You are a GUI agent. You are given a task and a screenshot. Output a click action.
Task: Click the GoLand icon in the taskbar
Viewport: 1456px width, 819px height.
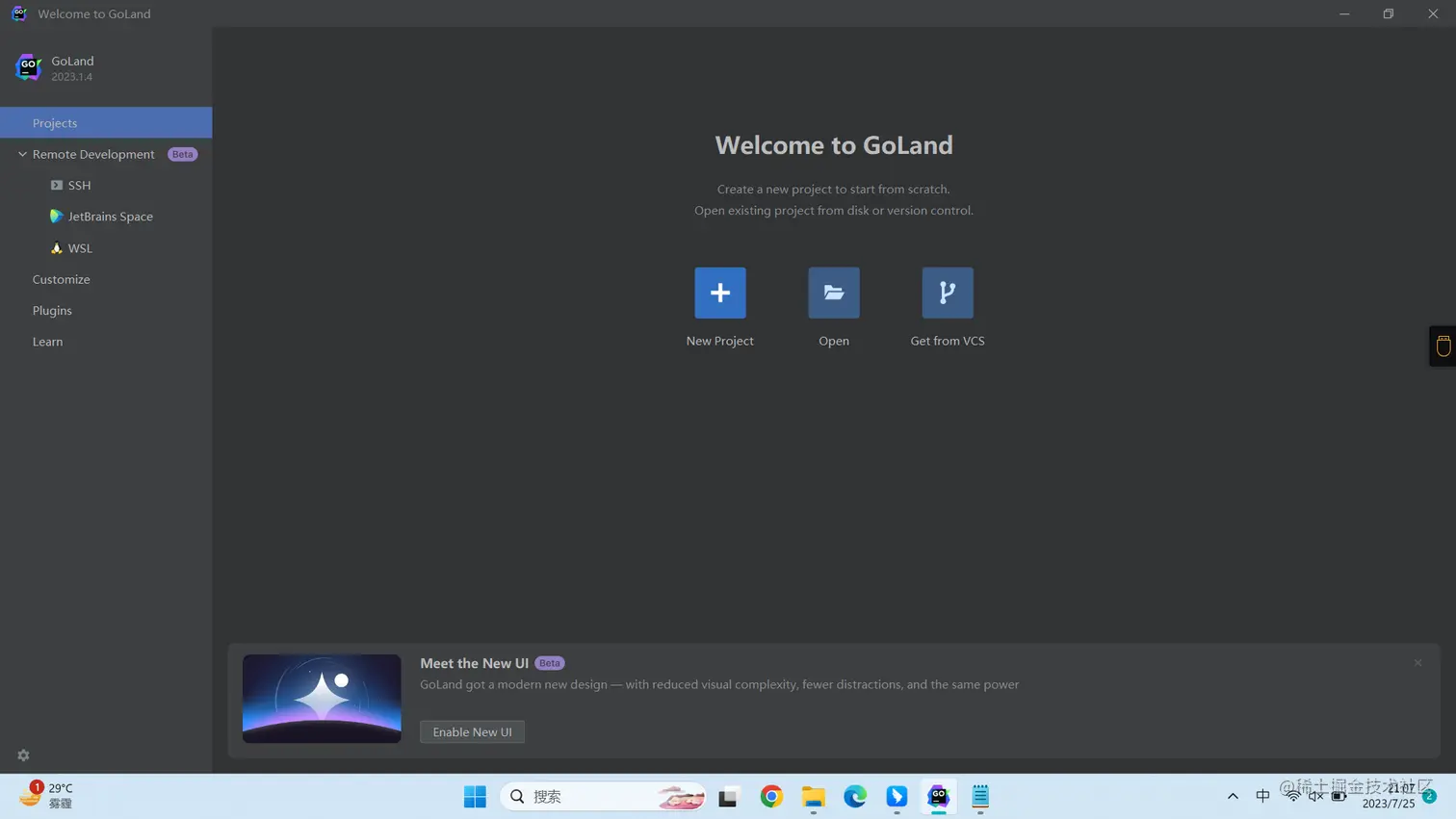click(x=939, y=797)
